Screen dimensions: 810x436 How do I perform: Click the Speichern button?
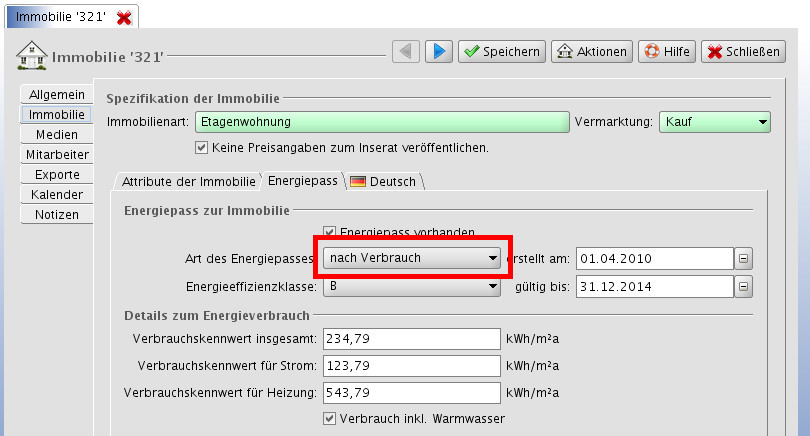coord(502,51)
